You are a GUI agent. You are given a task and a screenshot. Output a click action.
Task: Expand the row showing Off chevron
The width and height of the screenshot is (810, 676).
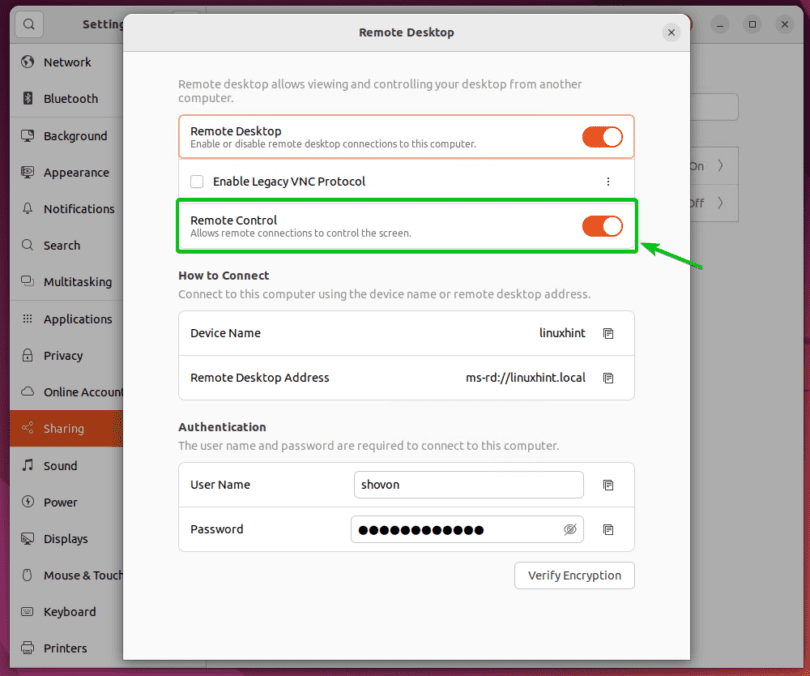(720, 203)
